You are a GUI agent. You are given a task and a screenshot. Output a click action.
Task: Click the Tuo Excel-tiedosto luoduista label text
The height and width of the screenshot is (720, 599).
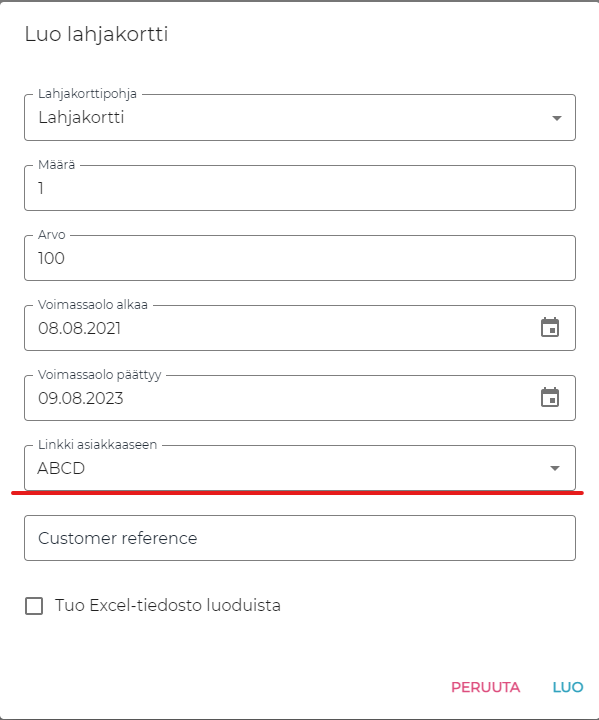coord(168,605)
